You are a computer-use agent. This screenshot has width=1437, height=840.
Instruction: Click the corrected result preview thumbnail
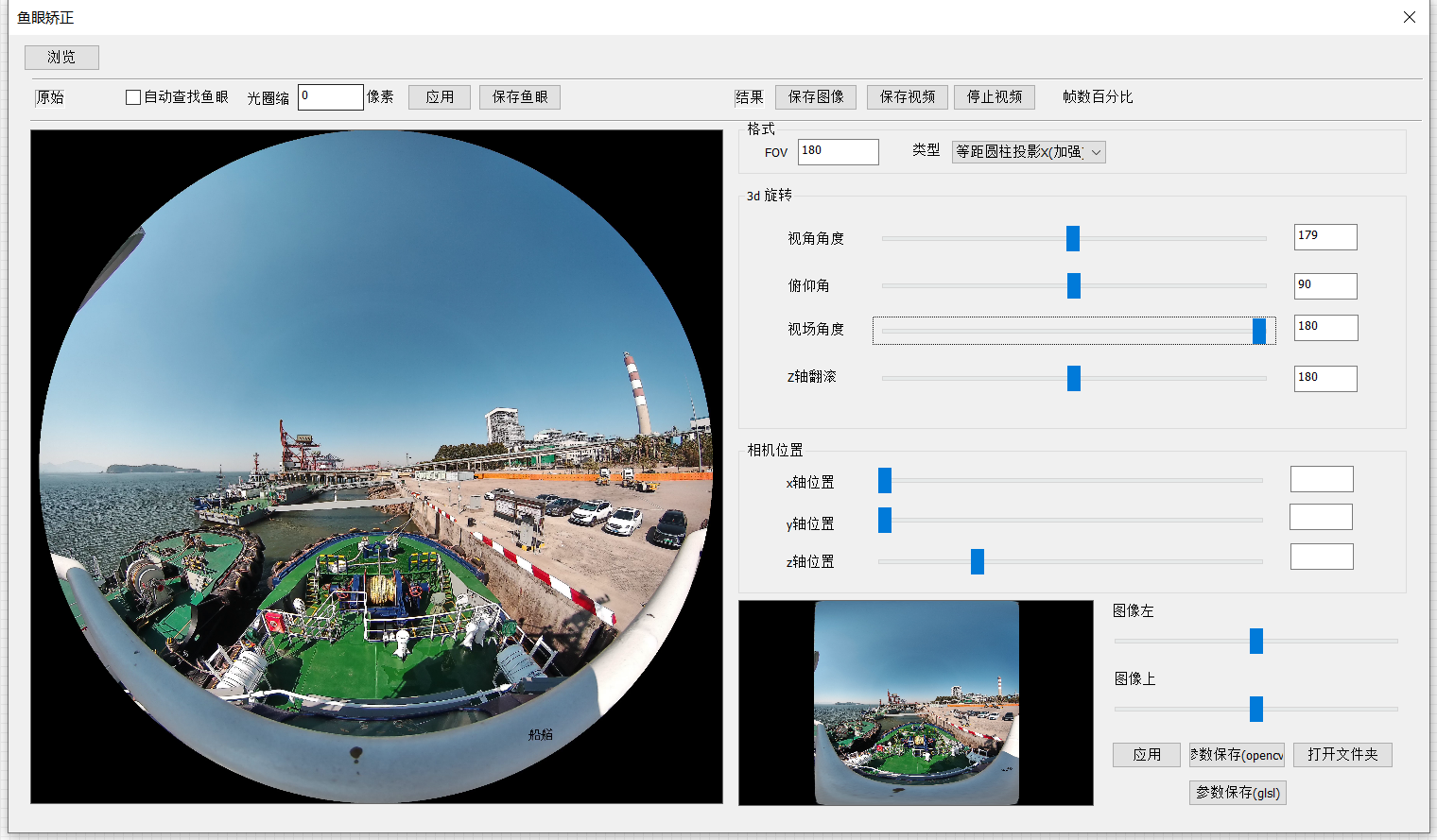tap(916, 703)
